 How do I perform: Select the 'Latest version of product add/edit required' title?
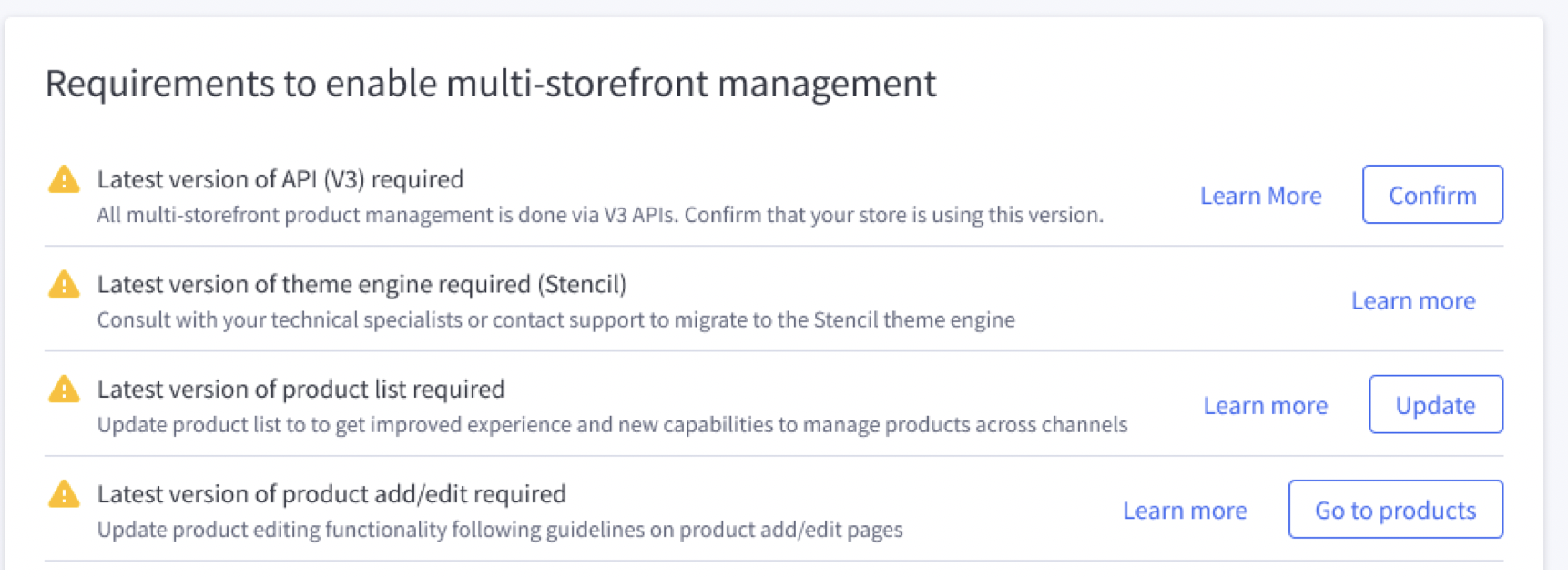click(331, 494)
